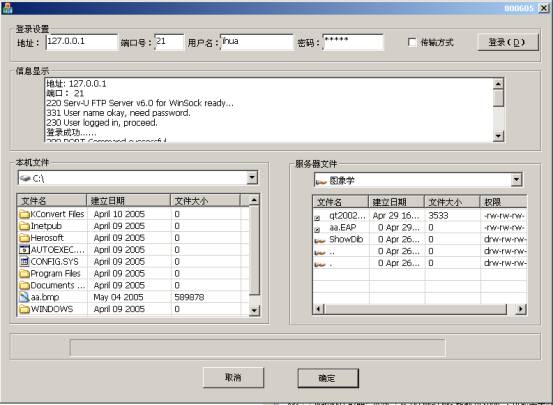Click the AUTOEXEC file icon

click(x=24, y=249)
